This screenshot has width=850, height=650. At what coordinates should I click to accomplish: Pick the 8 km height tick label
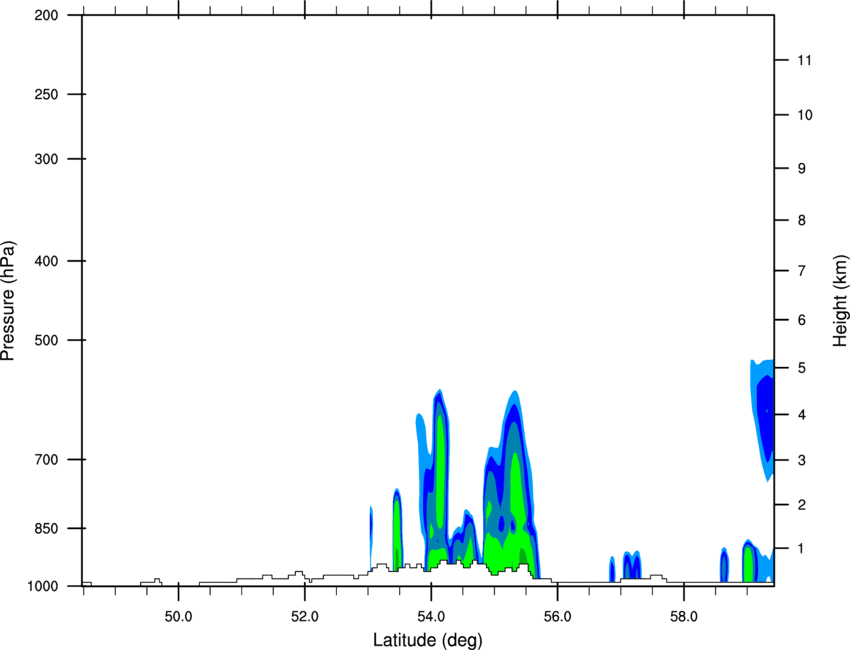[x=802, y=220]
